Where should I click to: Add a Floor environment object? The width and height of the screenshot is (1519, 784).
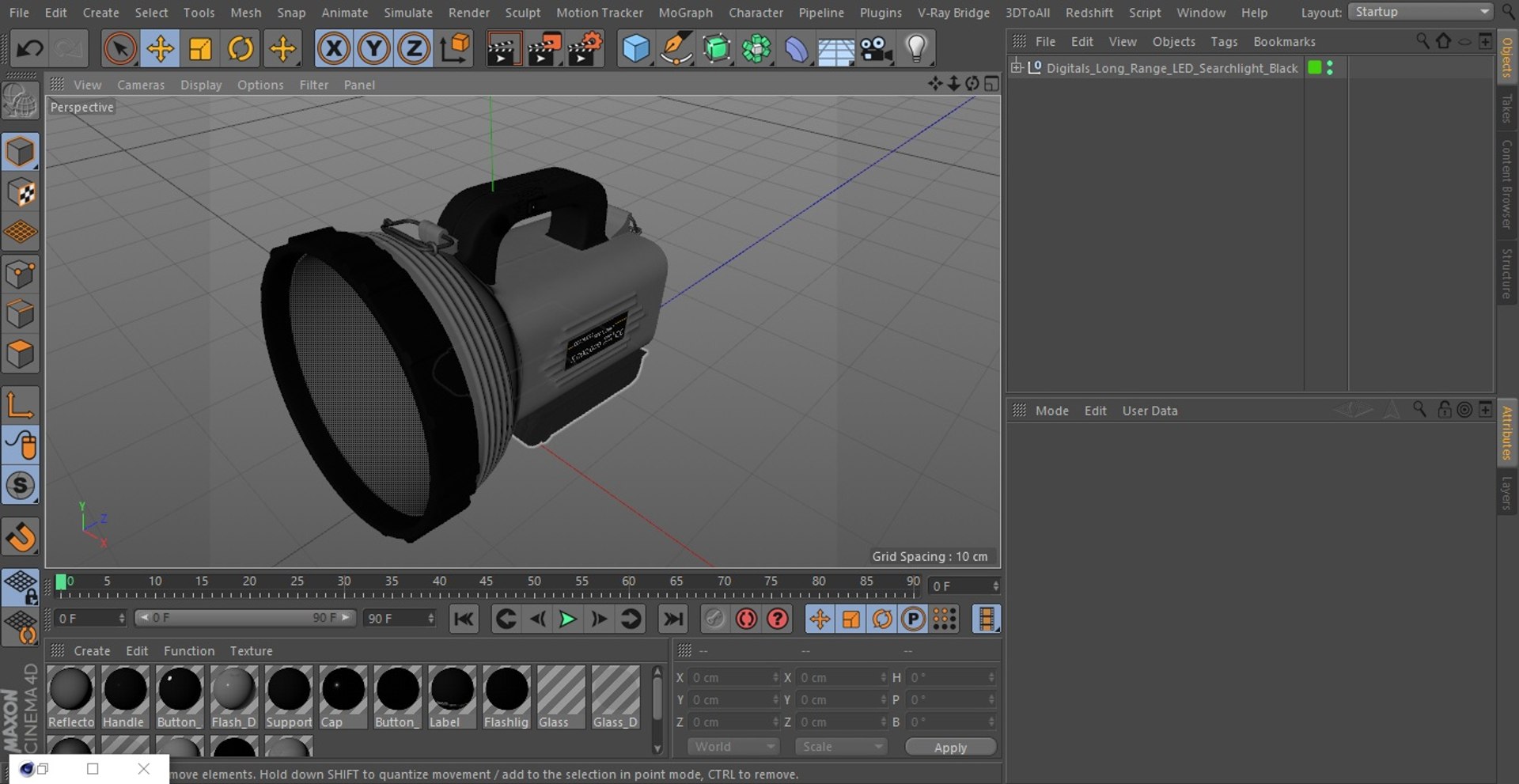click(x=835, y=49)
